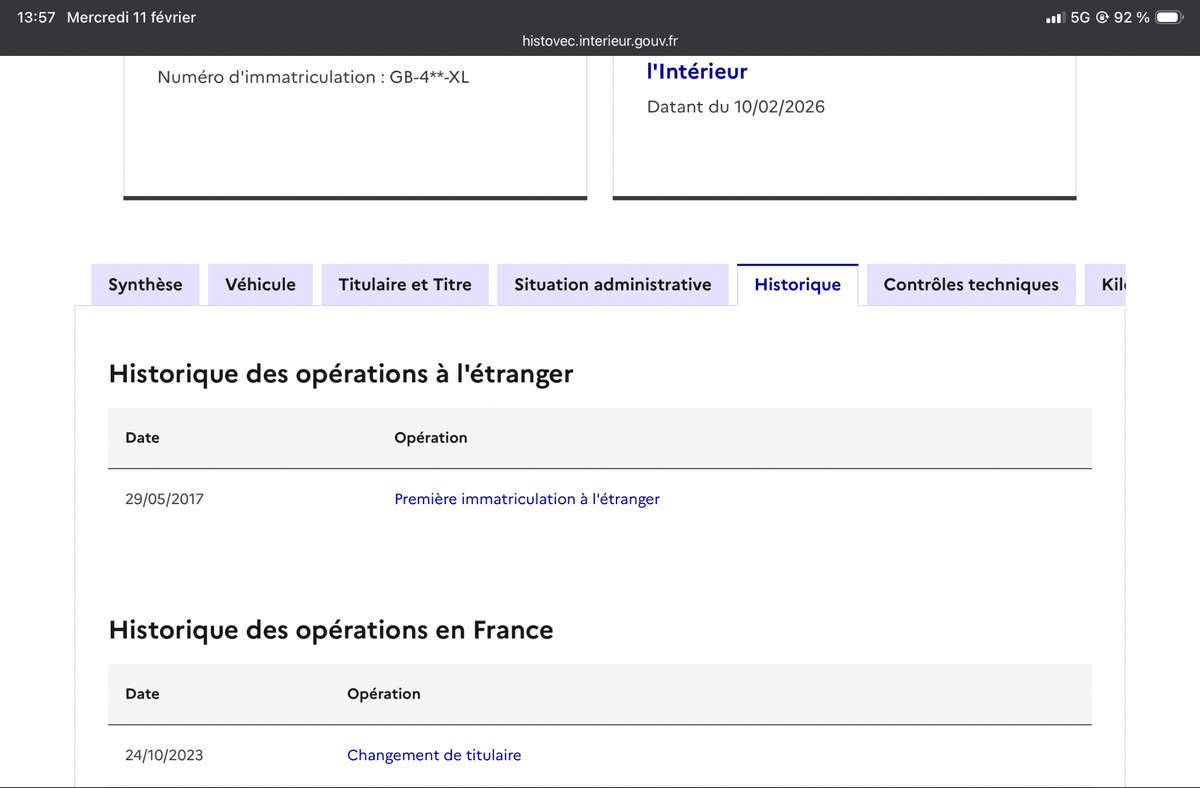The image size is (1200, 788).
Task: Open the Contrôles techniques tab
Action: 971,285
